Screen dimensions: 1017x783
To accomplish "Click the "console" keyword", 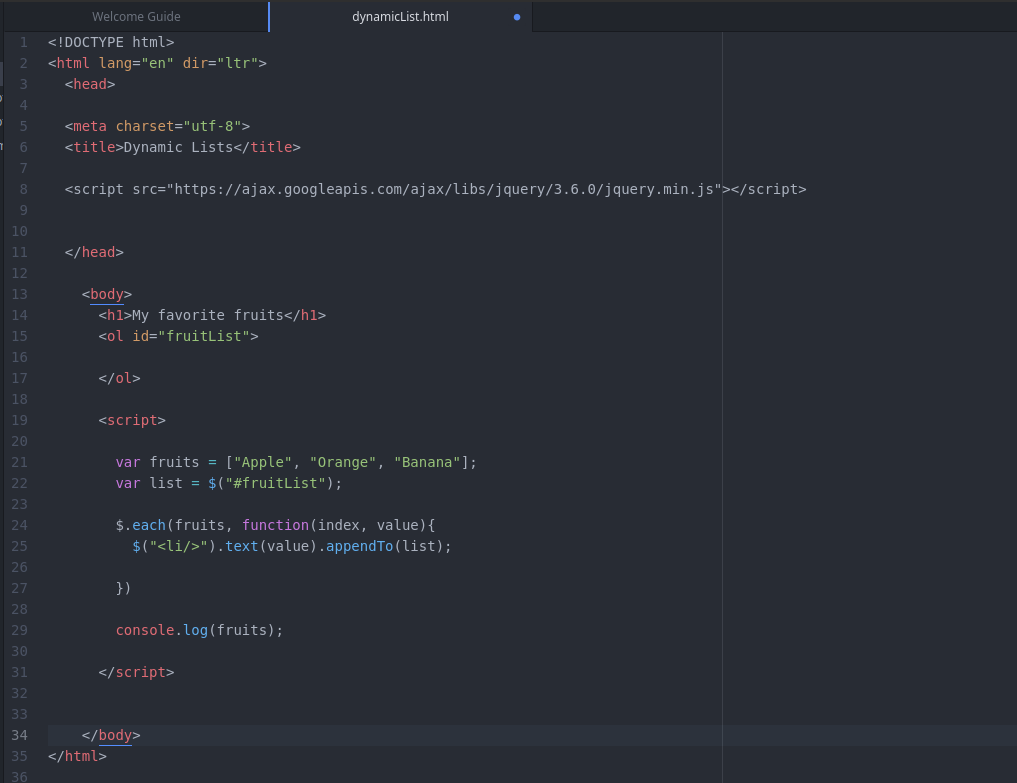I will [145, 631].
